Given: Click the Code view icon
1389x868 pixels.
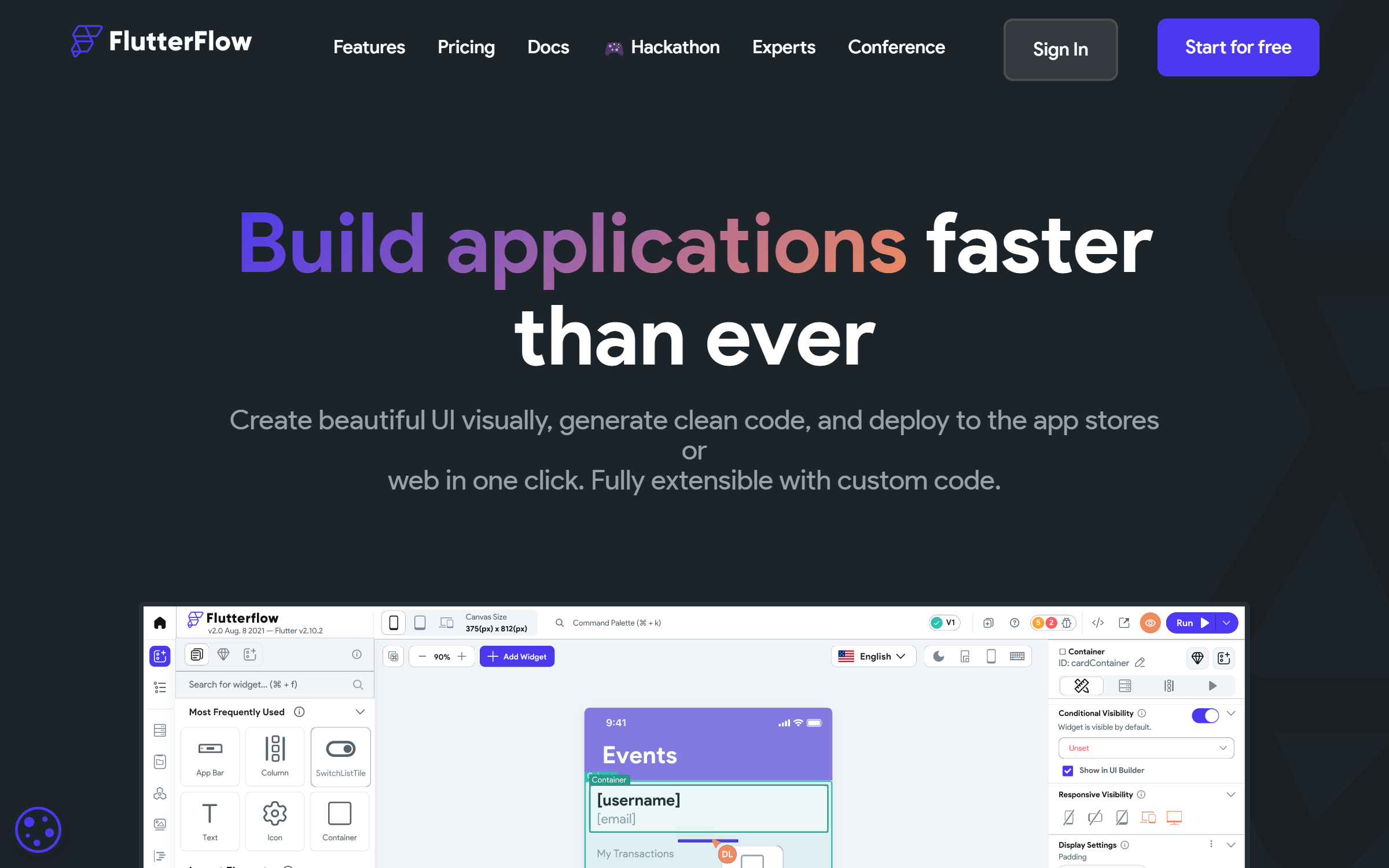Looking at the screenshot, I should pos(1097,623).
